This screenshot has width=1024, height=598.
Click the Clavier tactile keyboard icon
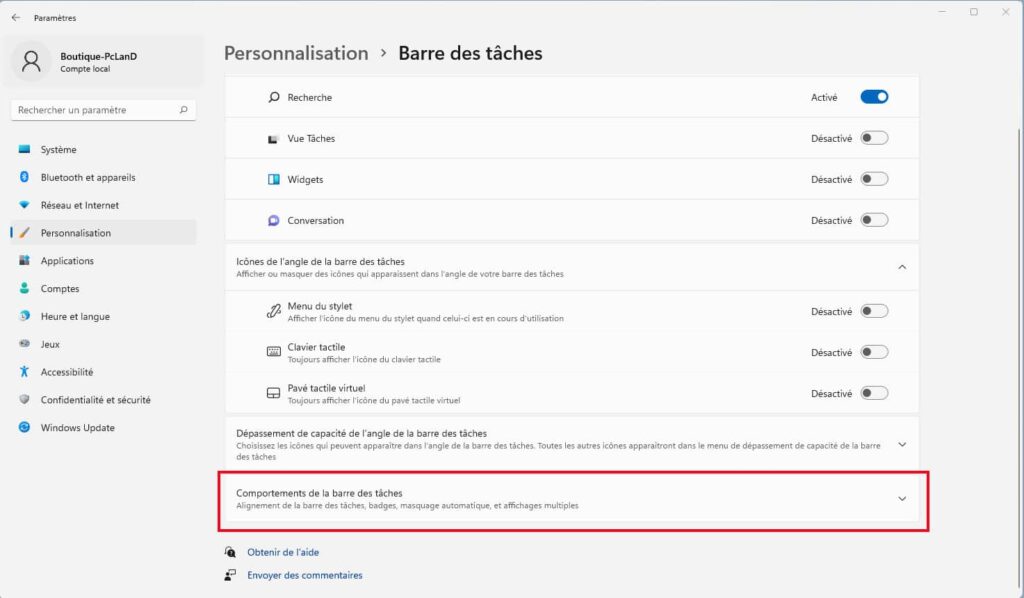tap(273, 352)
